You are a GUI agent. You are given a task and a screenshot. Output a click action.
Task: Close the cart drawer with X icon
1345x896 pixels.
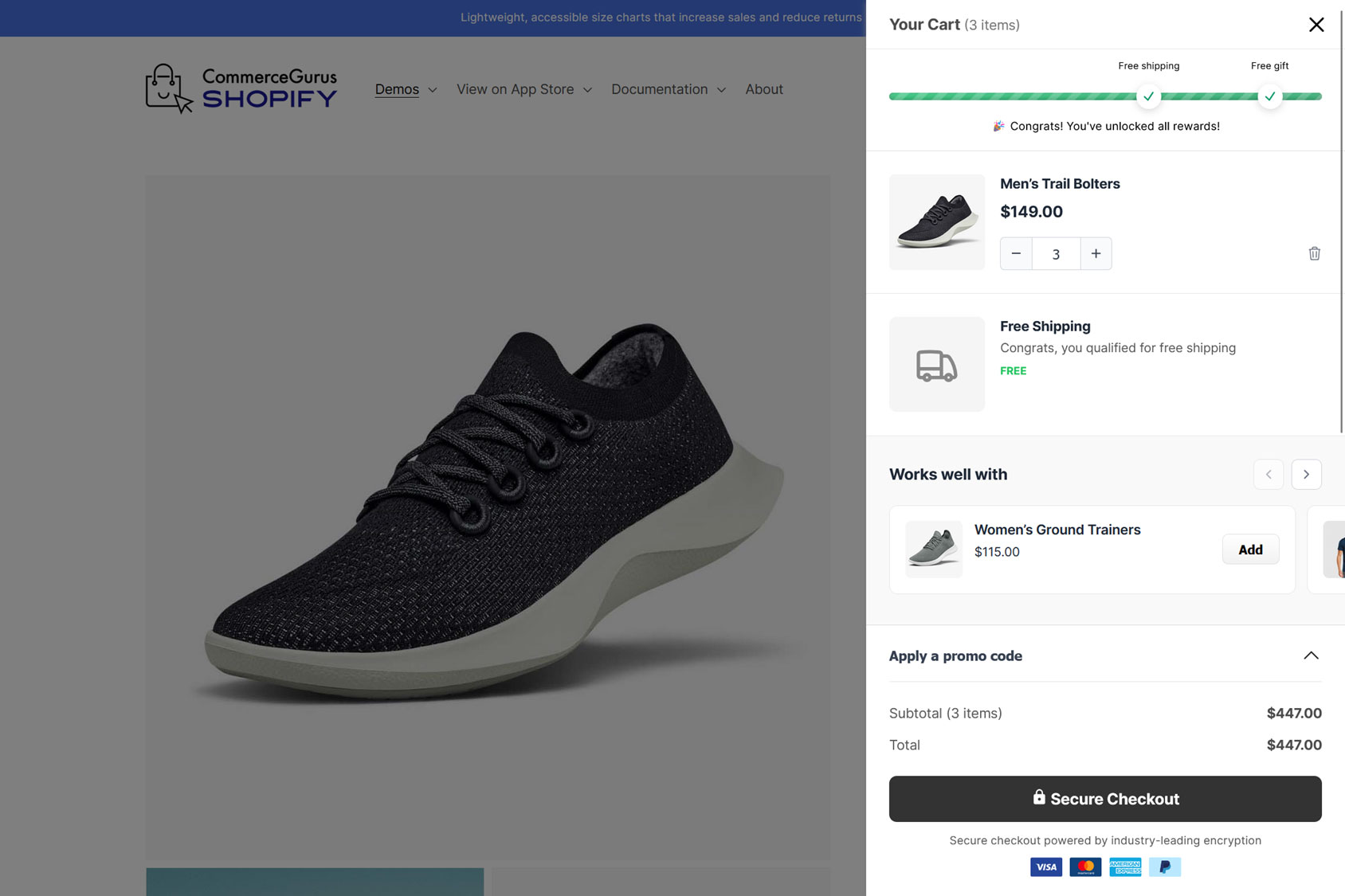click(1316, 25)
